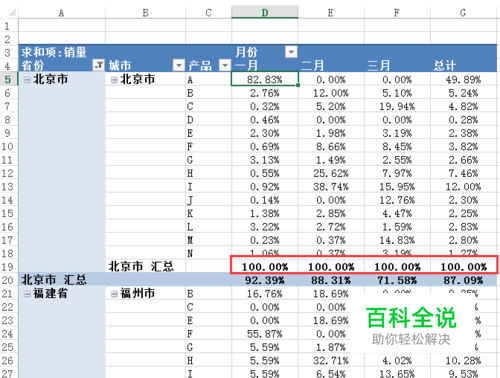
Task: Click the select-all corner triangle
Action: (x=12, y=13)
